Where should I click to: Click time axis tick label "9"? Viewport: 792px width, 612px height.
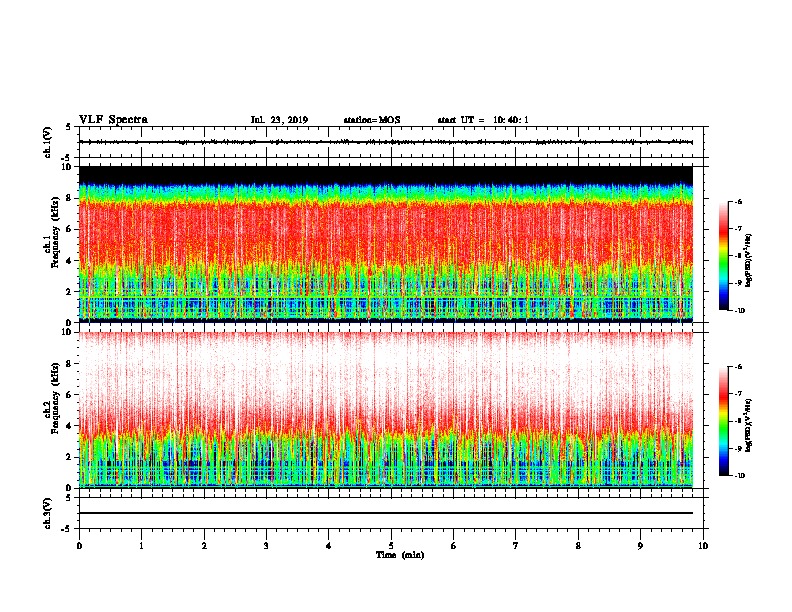(640, 546)
